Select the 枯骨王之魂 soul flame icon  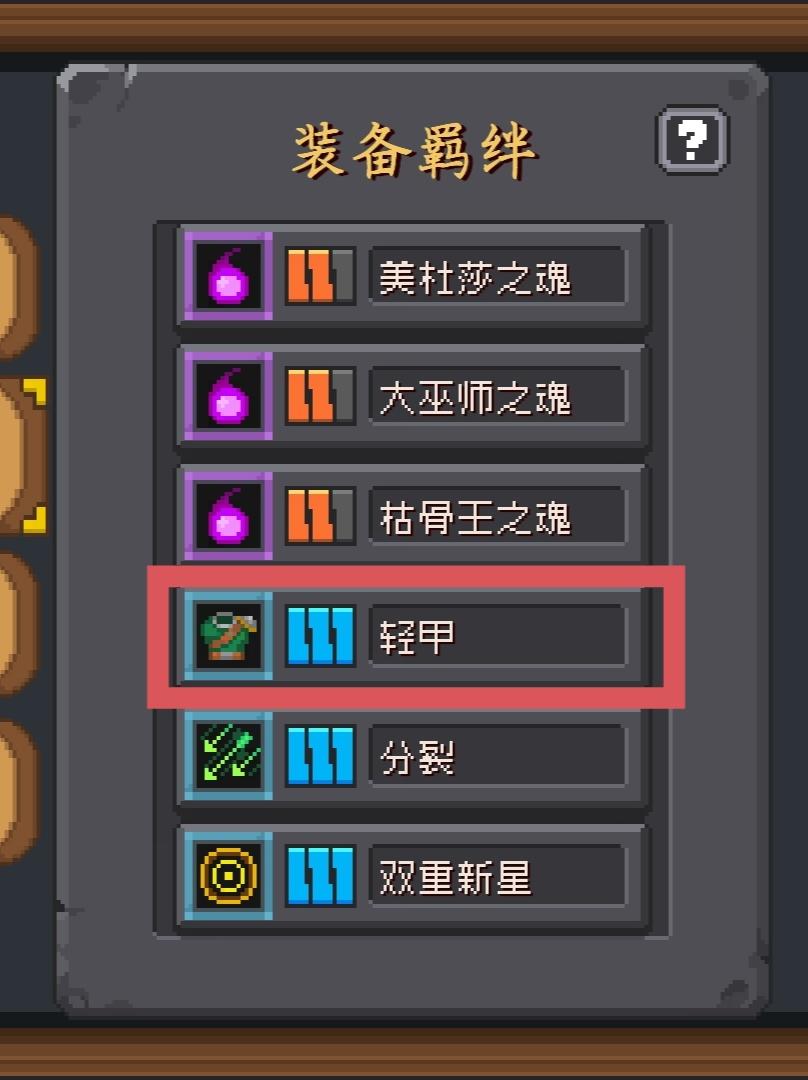[228, 516]
